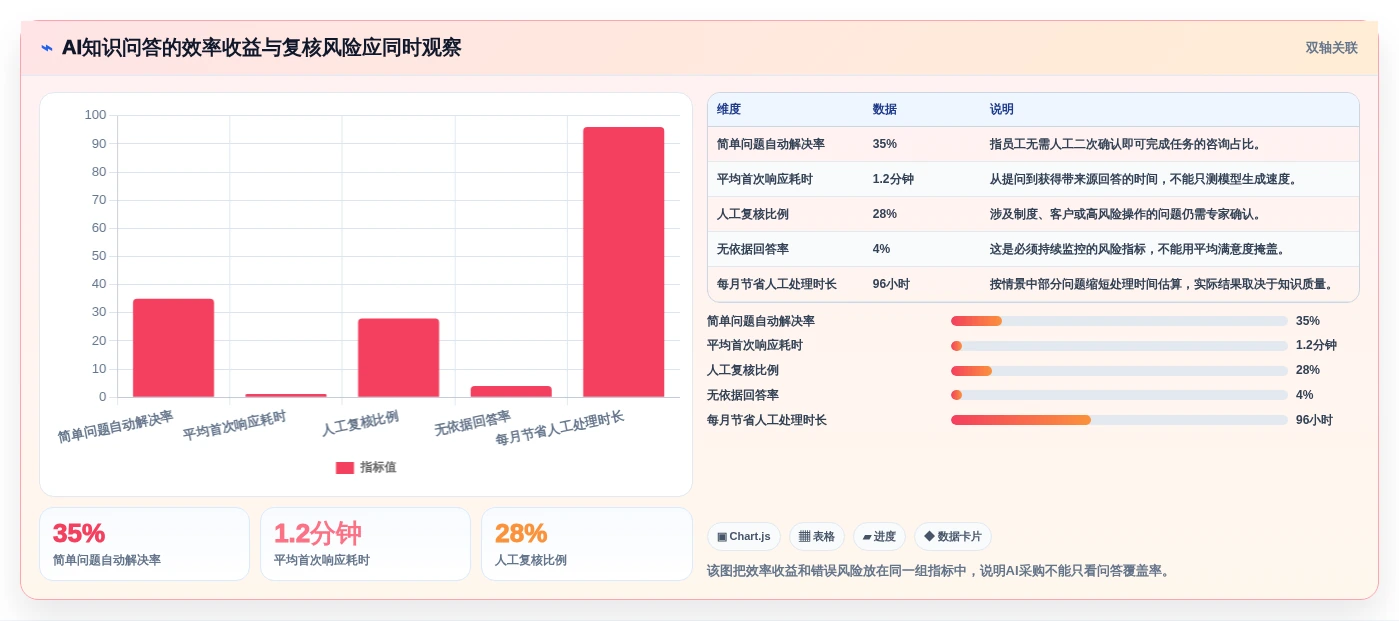This screenshot has height=621, width=1399.
Task: Click the 无依据回答率 progress bar
Action: click(x=1119, y=395)
